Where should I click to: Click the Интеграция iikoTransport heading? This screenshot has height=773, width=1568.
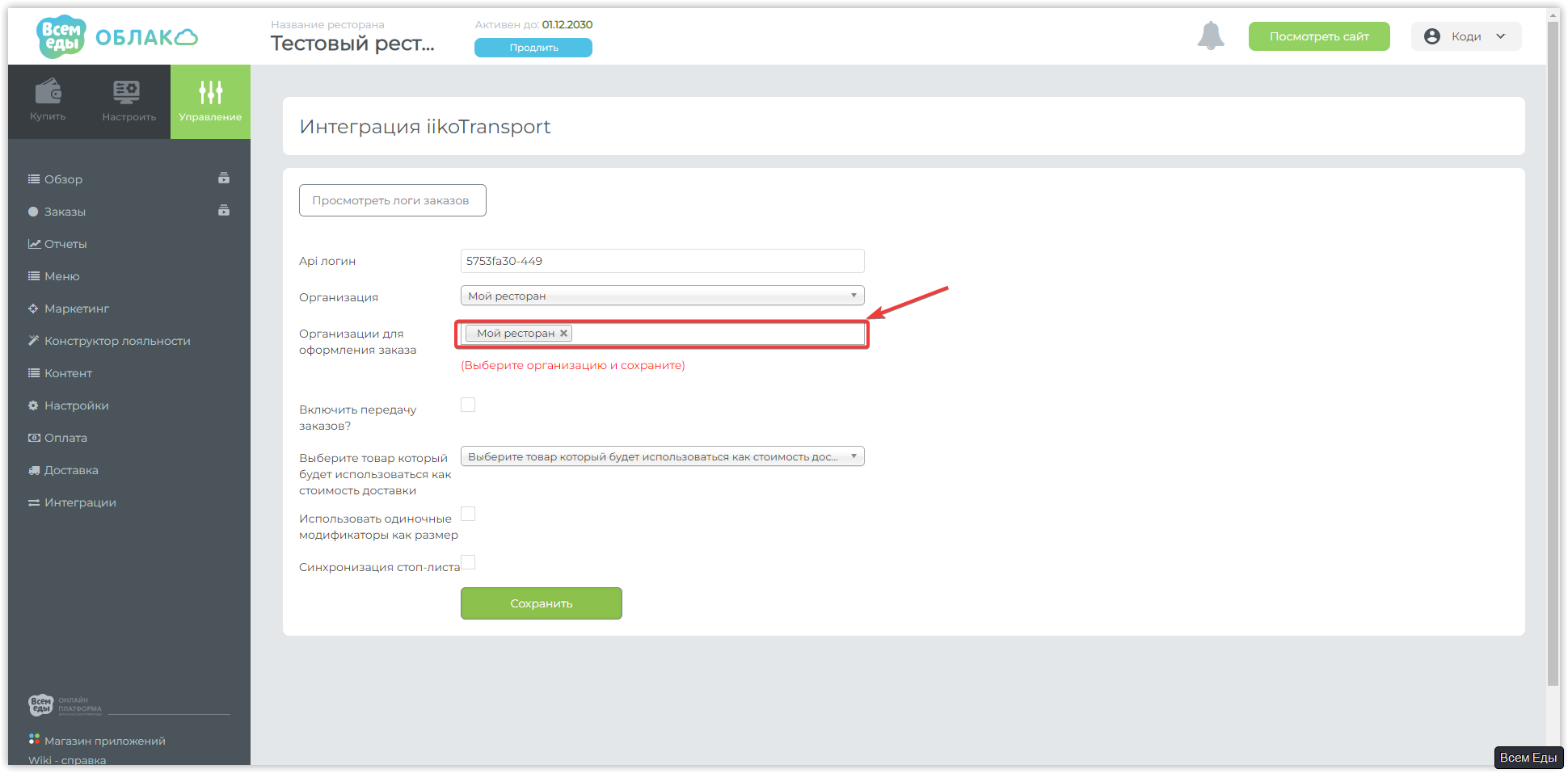pos(425,127)
